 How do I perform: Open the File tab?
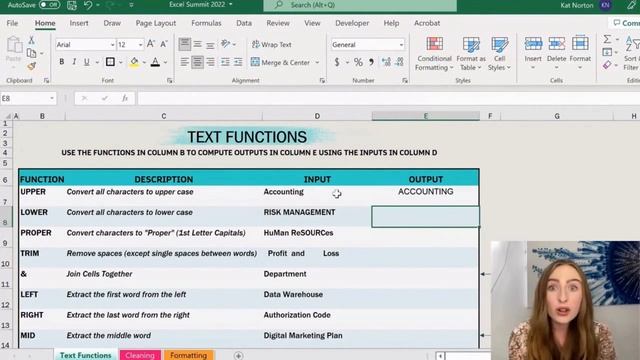point(12,23)
